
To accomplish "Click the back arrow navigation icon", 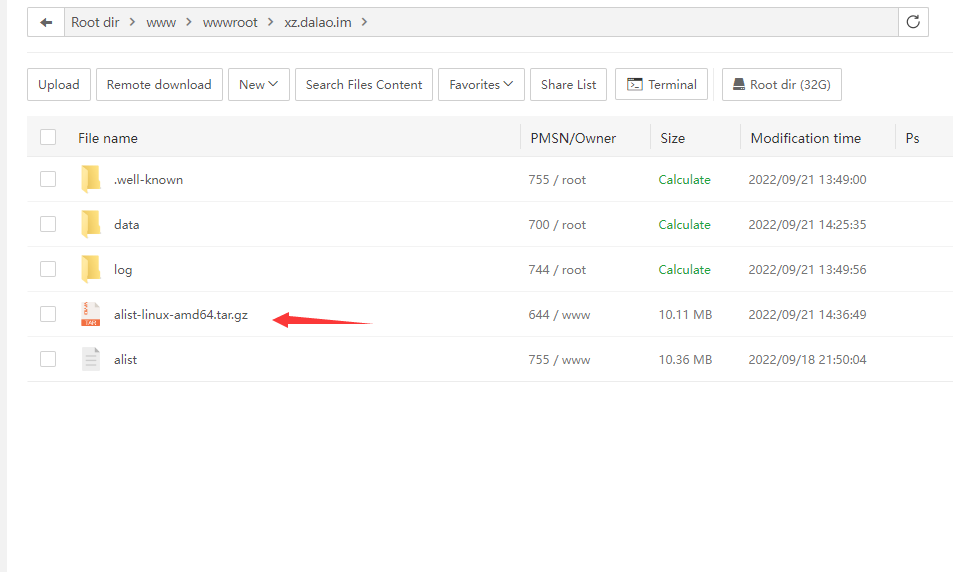I will 46,22.
